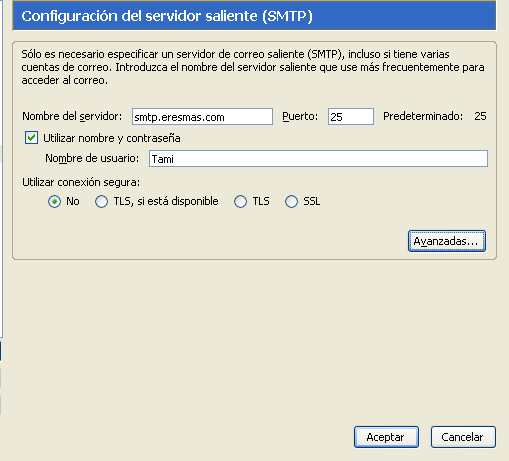Click the SMTP description paragraph text
This screenshot has width=509, height=461.
tap(253, 67)
